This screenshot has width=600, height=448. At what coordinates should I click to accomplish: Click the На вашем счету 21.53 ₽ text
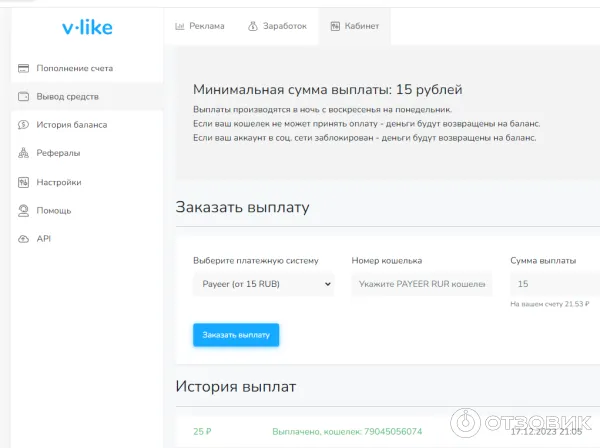[550, 304]
